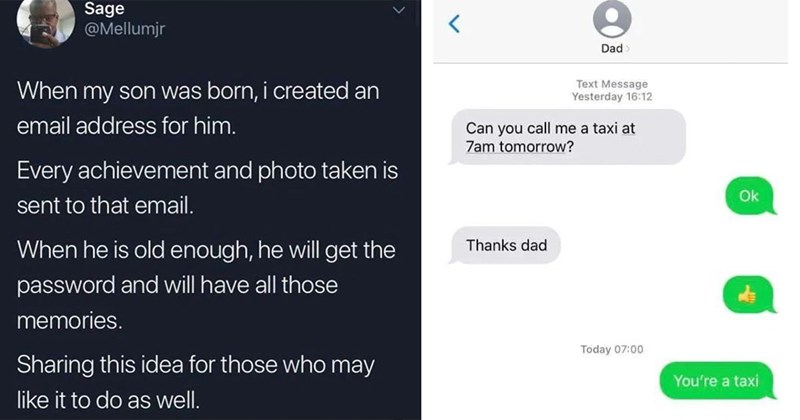Select the "You're a taxi" bubble
Screen dimensions: 800x420
716,381
